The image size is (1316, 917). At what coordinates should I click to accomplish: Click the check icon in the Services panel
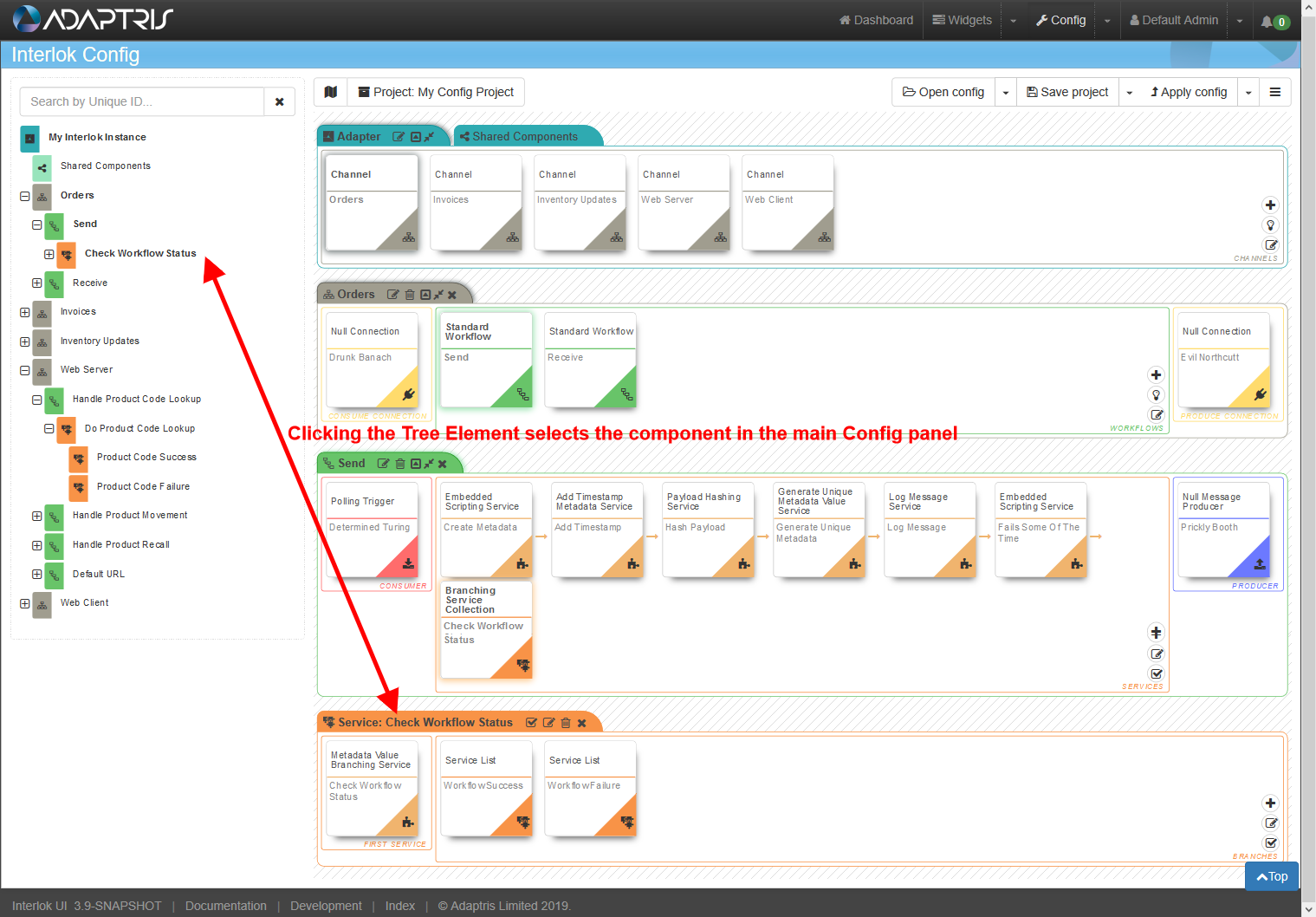(1156, 673)
